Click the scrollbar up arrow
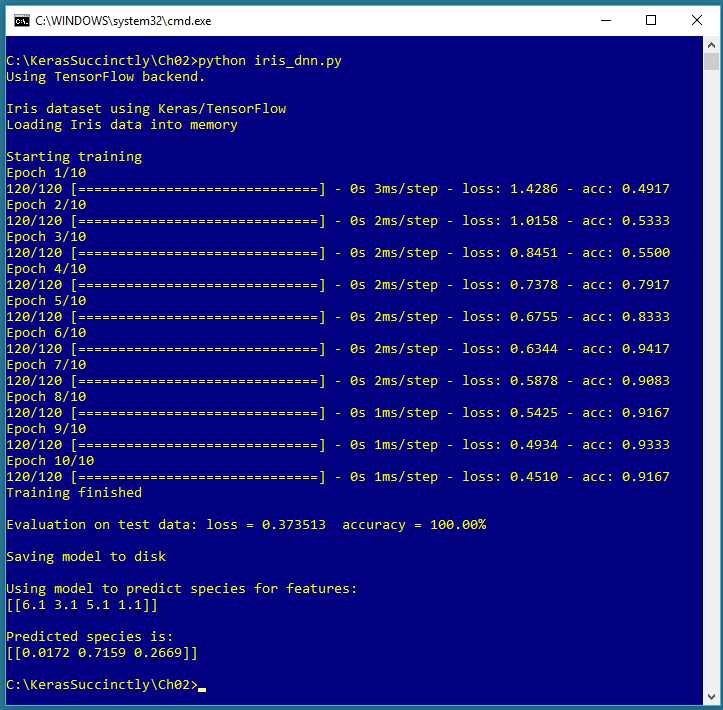This screenshot has height=710, width=723. (711, 45)
